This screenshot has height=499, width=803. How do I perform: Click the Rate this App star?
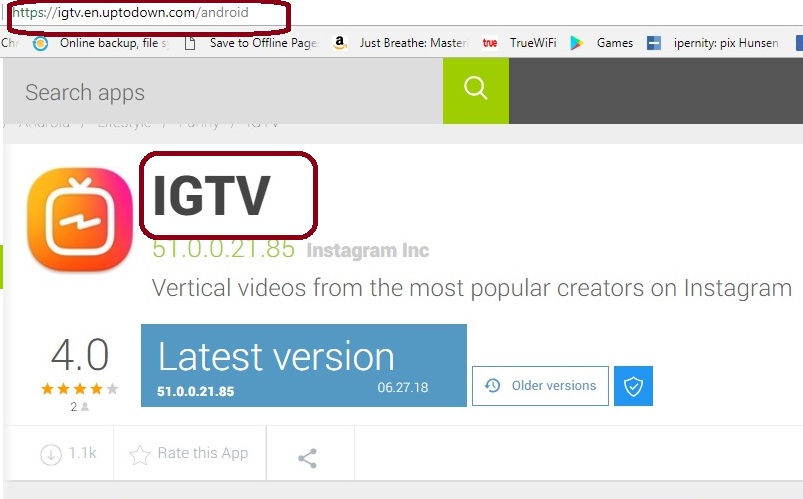pos(140,454)
